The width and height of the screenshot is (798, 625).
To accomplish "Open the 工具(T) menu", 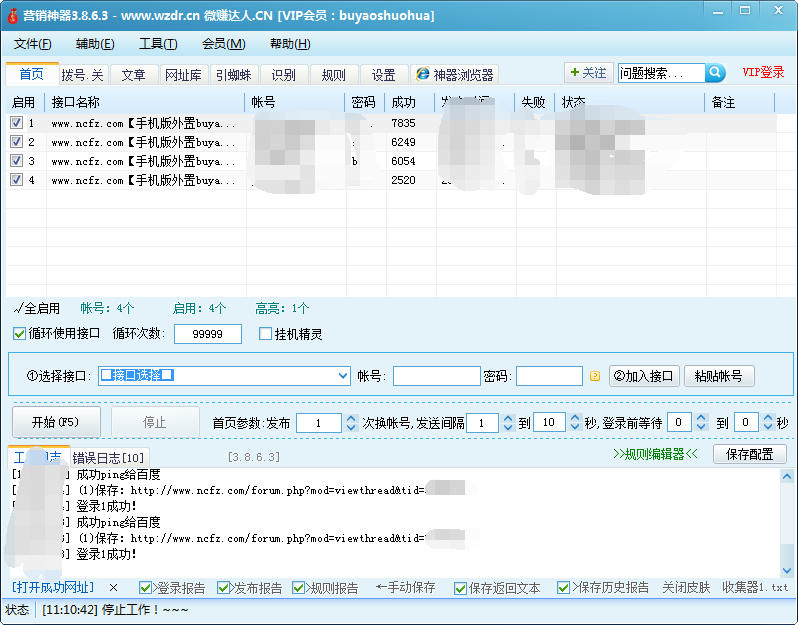I will pyautogui.click(x=158, y=44).
